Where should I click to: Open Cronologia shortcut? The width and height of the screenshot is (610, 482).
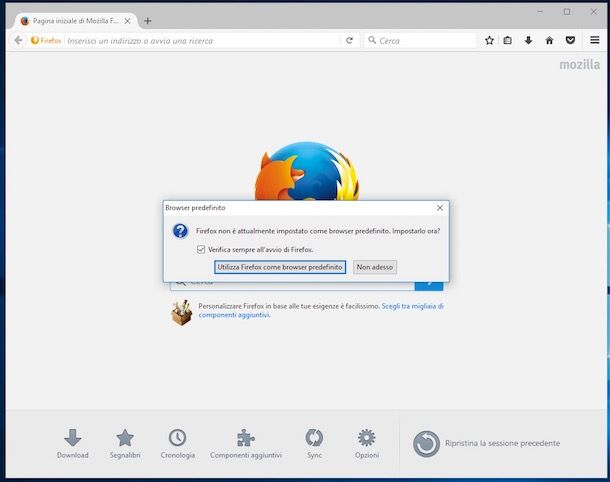177,444
